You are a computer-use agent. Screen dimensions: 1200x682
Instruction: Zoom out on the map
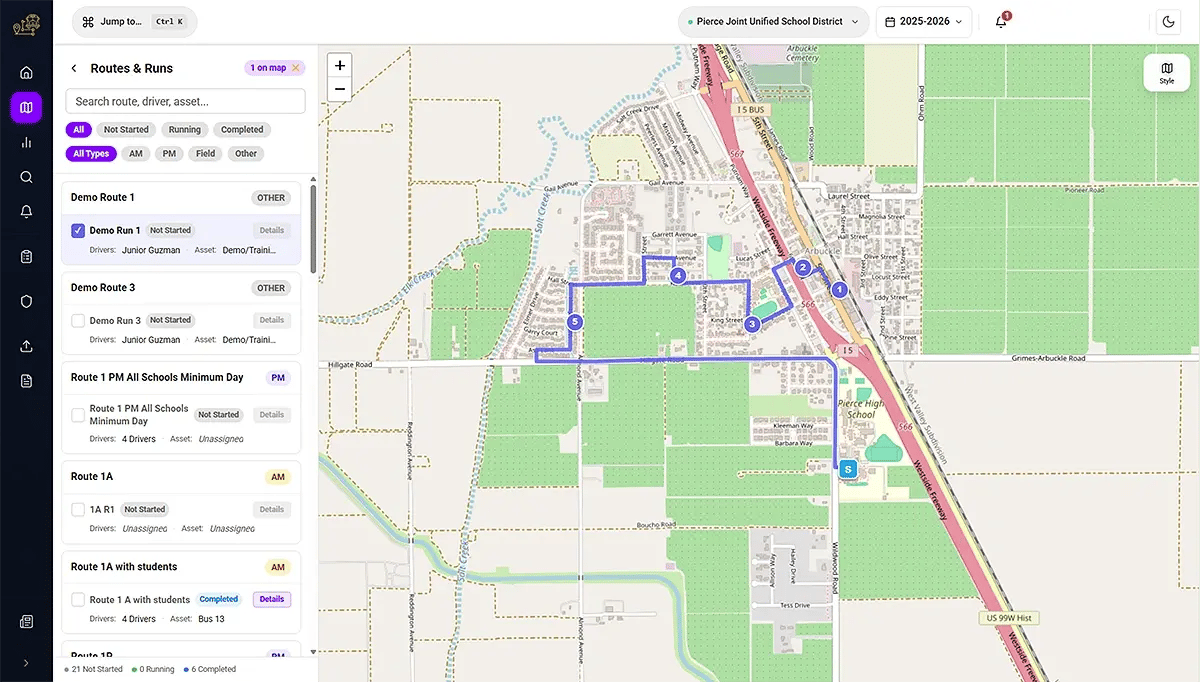(x=340, y=89)
